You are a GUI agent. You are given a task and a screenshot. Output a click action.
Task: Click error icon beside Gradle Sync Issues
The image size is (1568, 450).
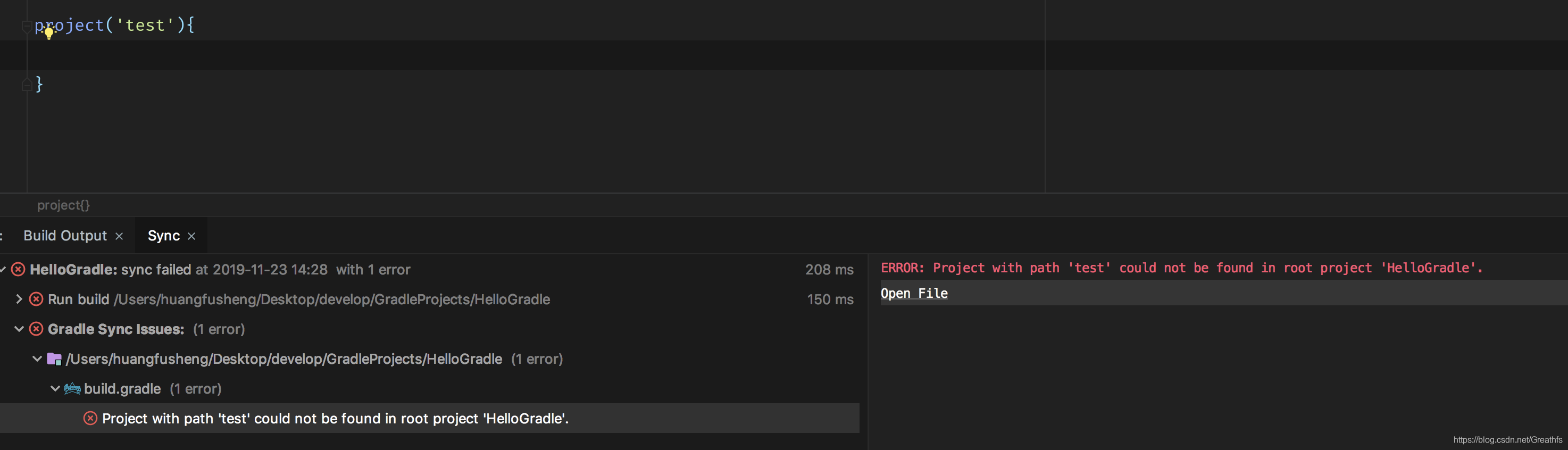click(37, 329)
